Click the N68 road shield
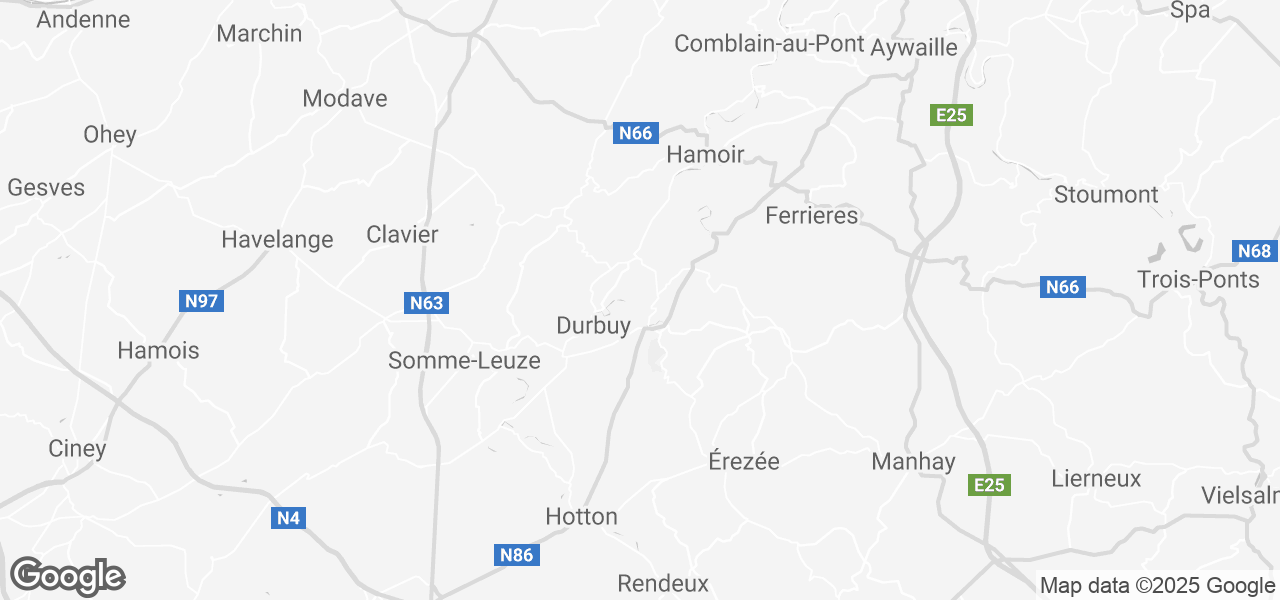Viewport: 1280px width, 600px height. pos(1254,251)
